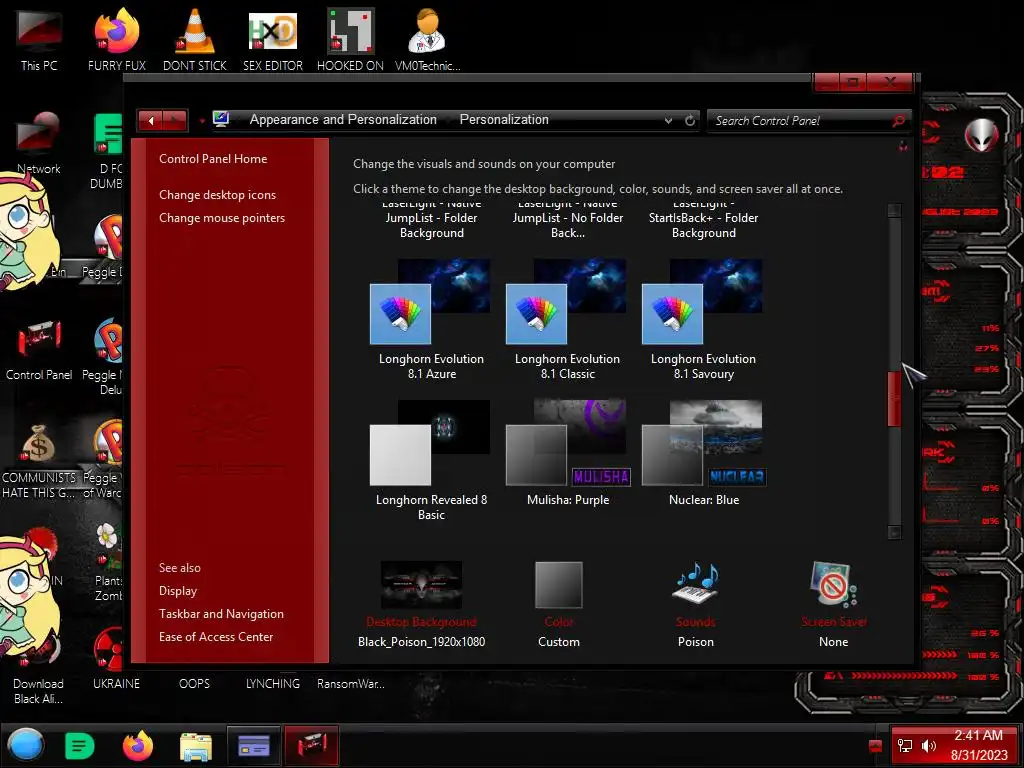Click Appearance and Personalization breadcrumb

(343, 120)
